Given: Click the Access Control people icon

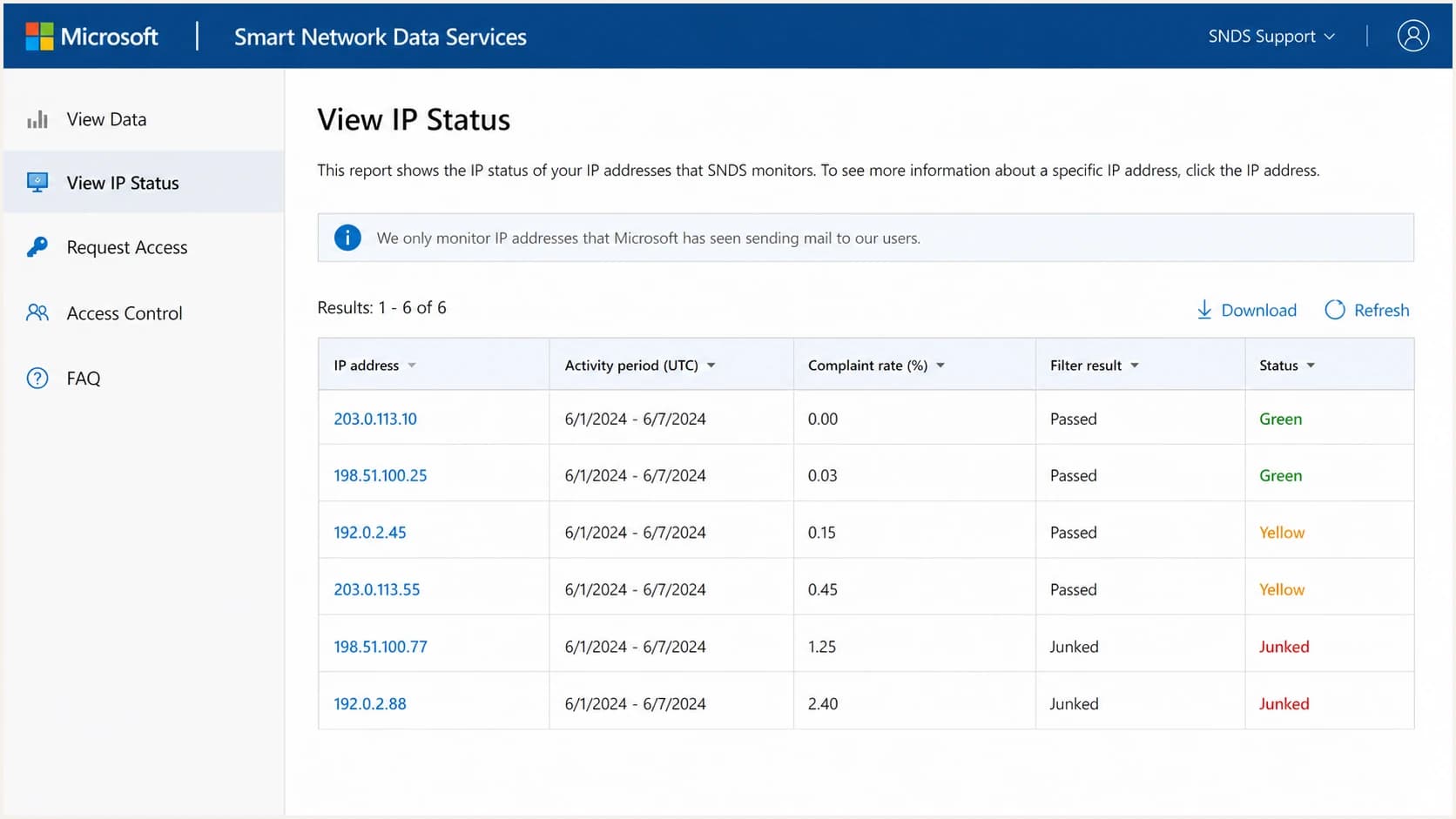Looking at the screenshot, I should pyautogui.click(x=37, y=312).
